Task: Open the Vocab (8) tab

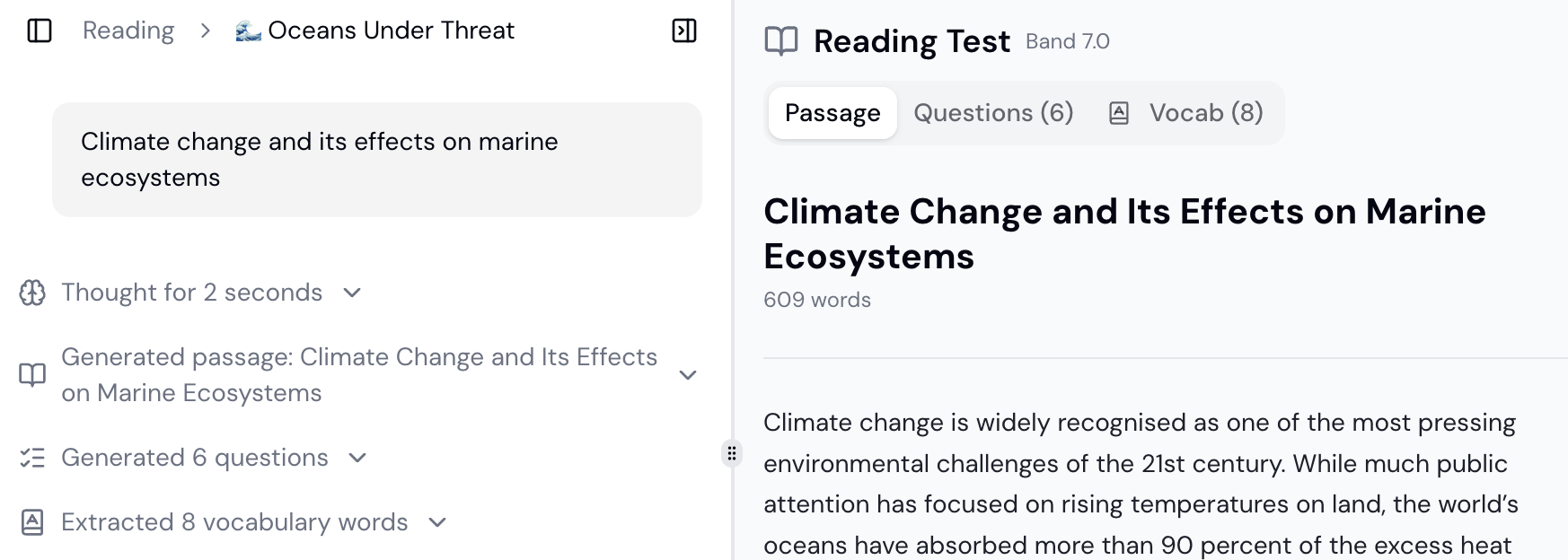Action: pyautogui.click(x=1205, y=113)
